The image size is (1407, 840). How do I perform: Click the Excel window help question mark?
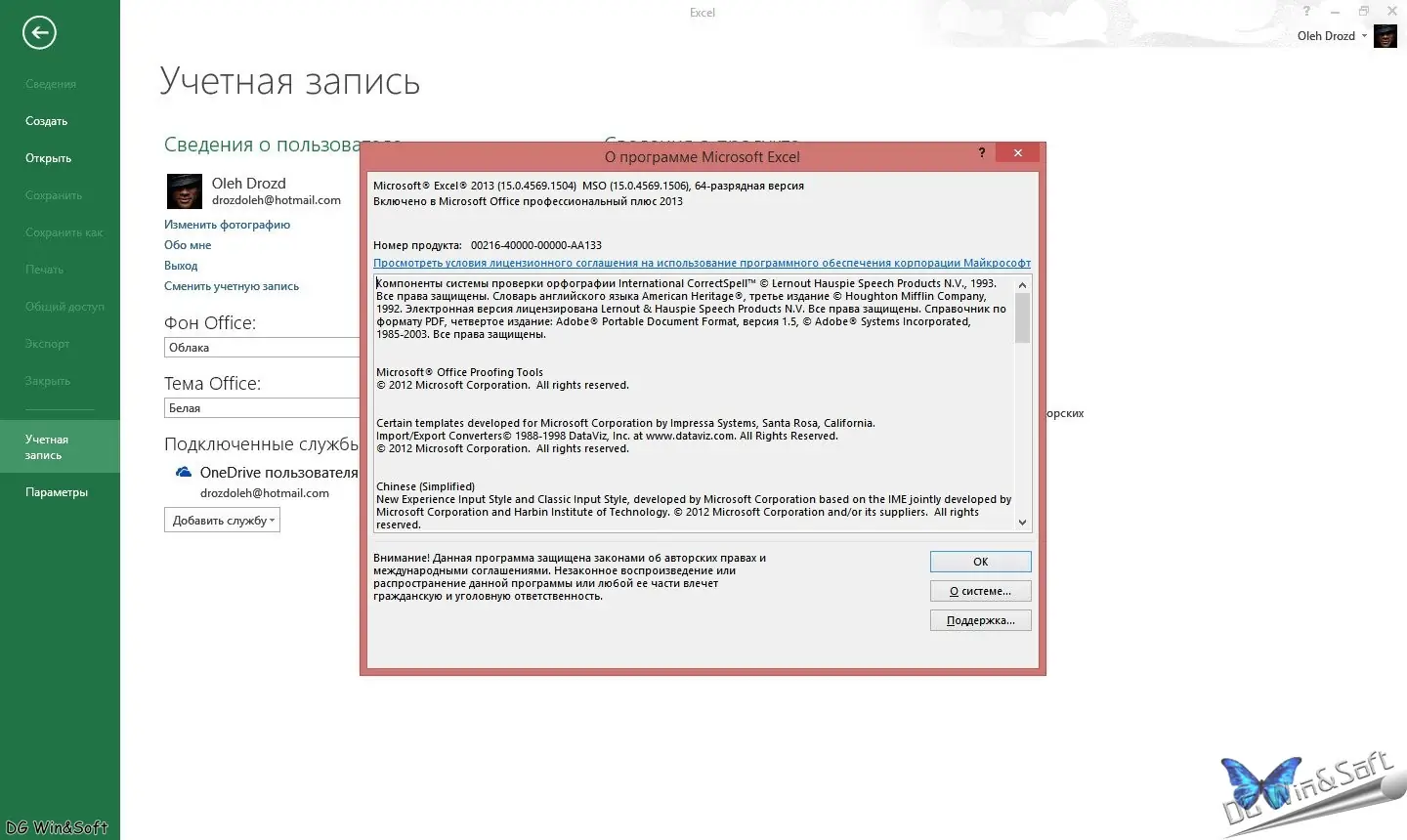(x=1306, y=12)
